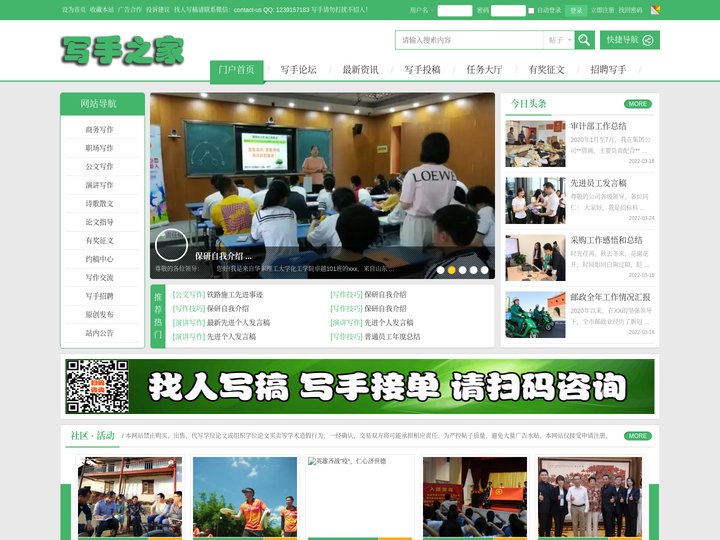Click 设为首页 link
This screenshot has width=720, height=540.
click(74, 10)
